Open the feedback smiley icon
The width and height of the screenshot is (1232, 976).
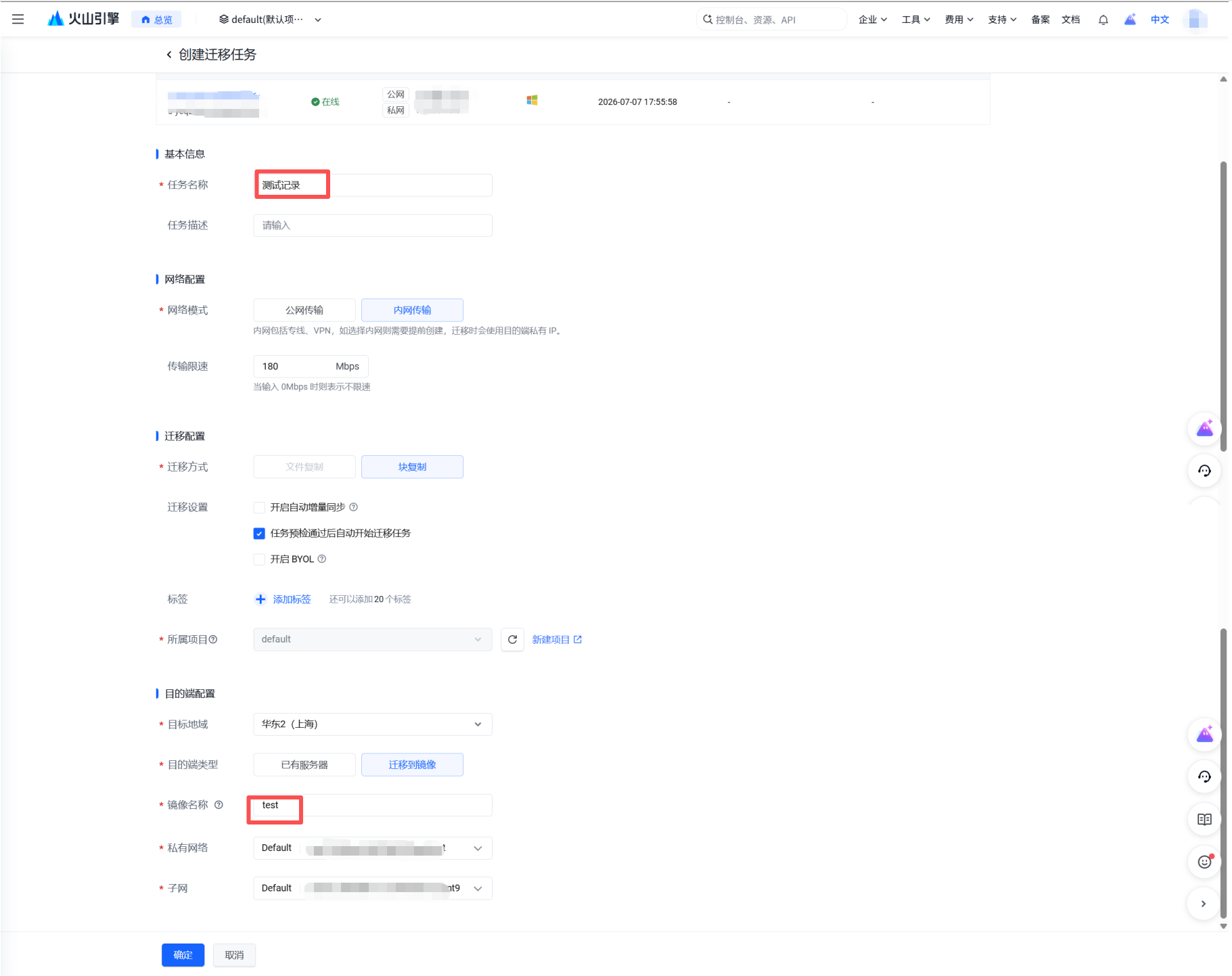point(1205,862)
